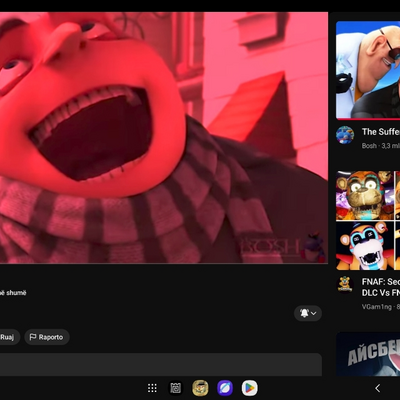The image size is (400, 400).
Task: Click the comment input box
Action: pyautogui.click(x=161, y=365)
